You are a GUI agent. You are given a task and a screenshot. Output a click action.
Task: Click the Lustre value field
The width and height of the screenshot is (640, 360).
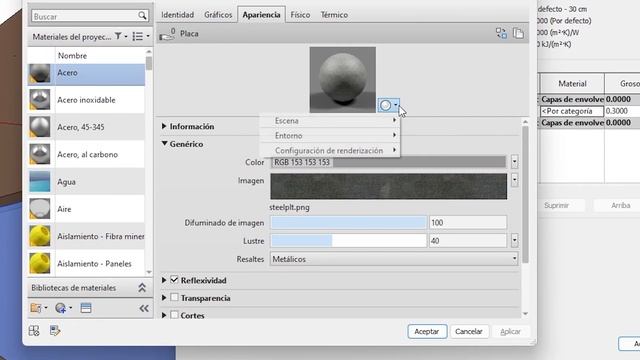coord(468,241)
